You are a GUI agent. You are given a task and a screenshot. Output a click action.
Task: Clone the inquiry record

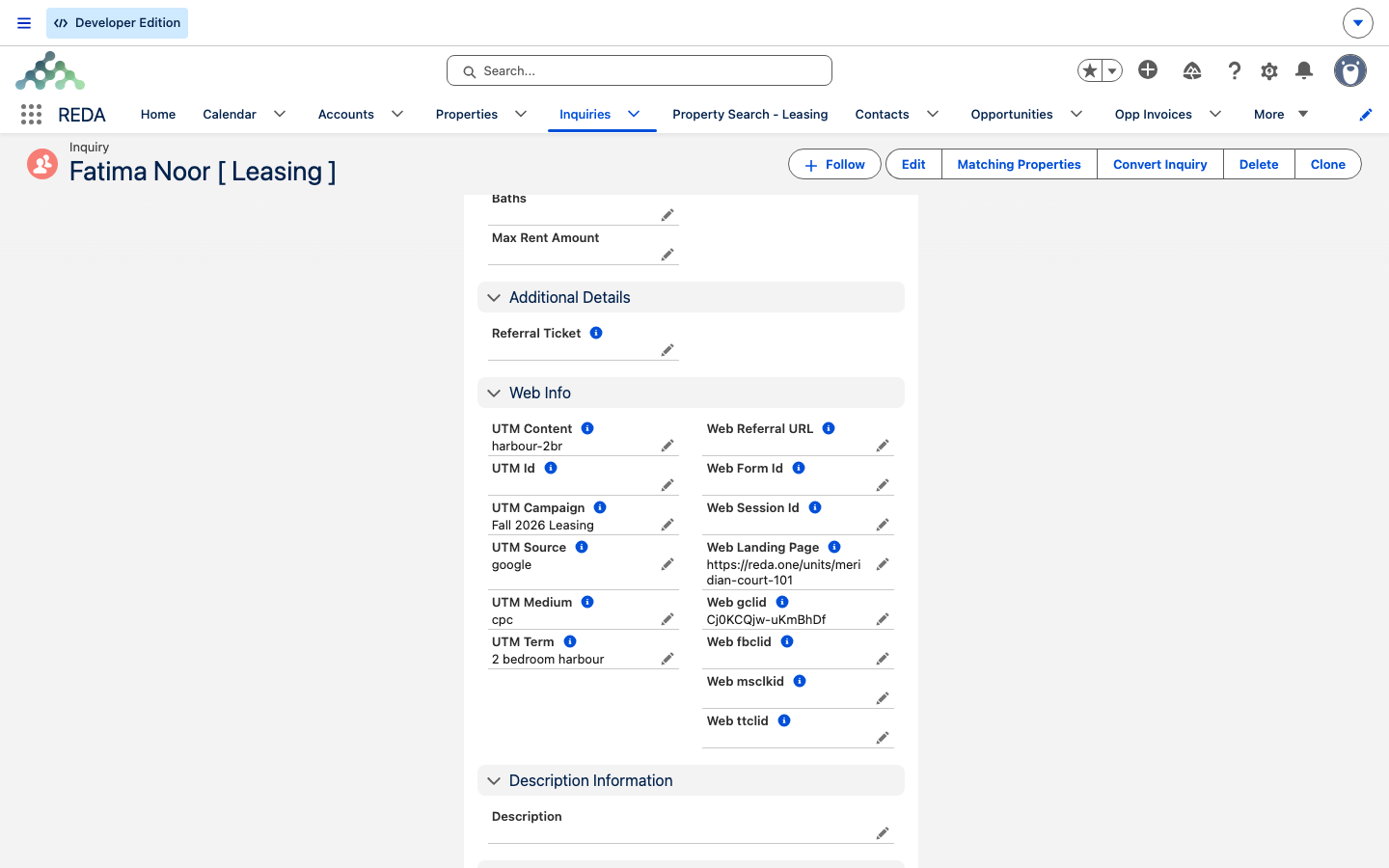1327,164
